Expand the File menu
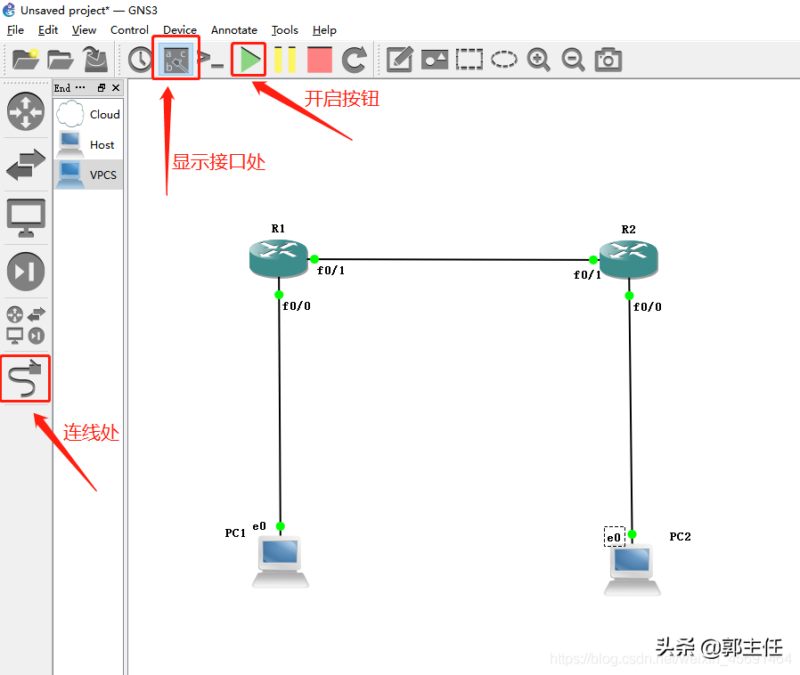Viewport: 800px width, 675px height. [15, 30]
